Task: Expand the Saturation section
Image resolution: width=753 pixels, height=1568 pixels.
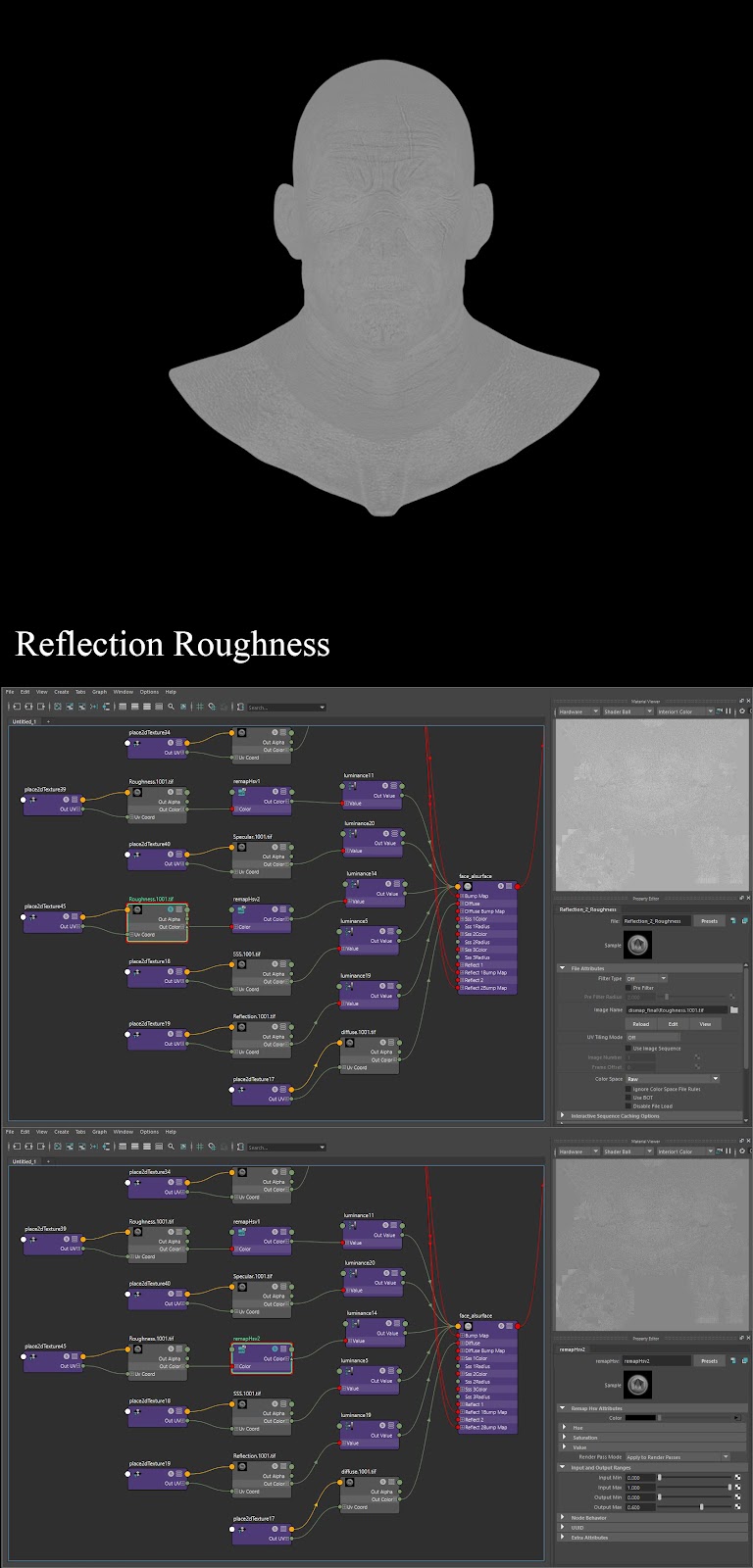Action: (x=564, y=1438)
